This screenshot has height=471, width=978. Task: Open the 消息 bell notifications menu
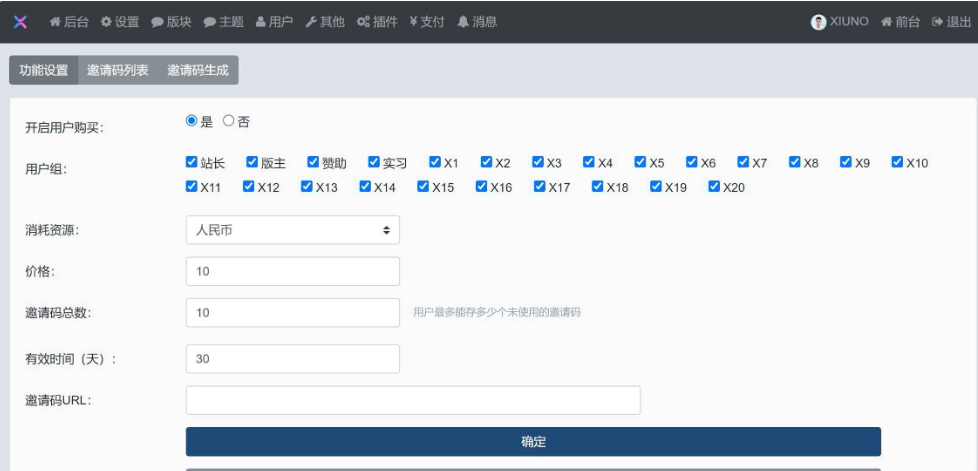(477, 22)
